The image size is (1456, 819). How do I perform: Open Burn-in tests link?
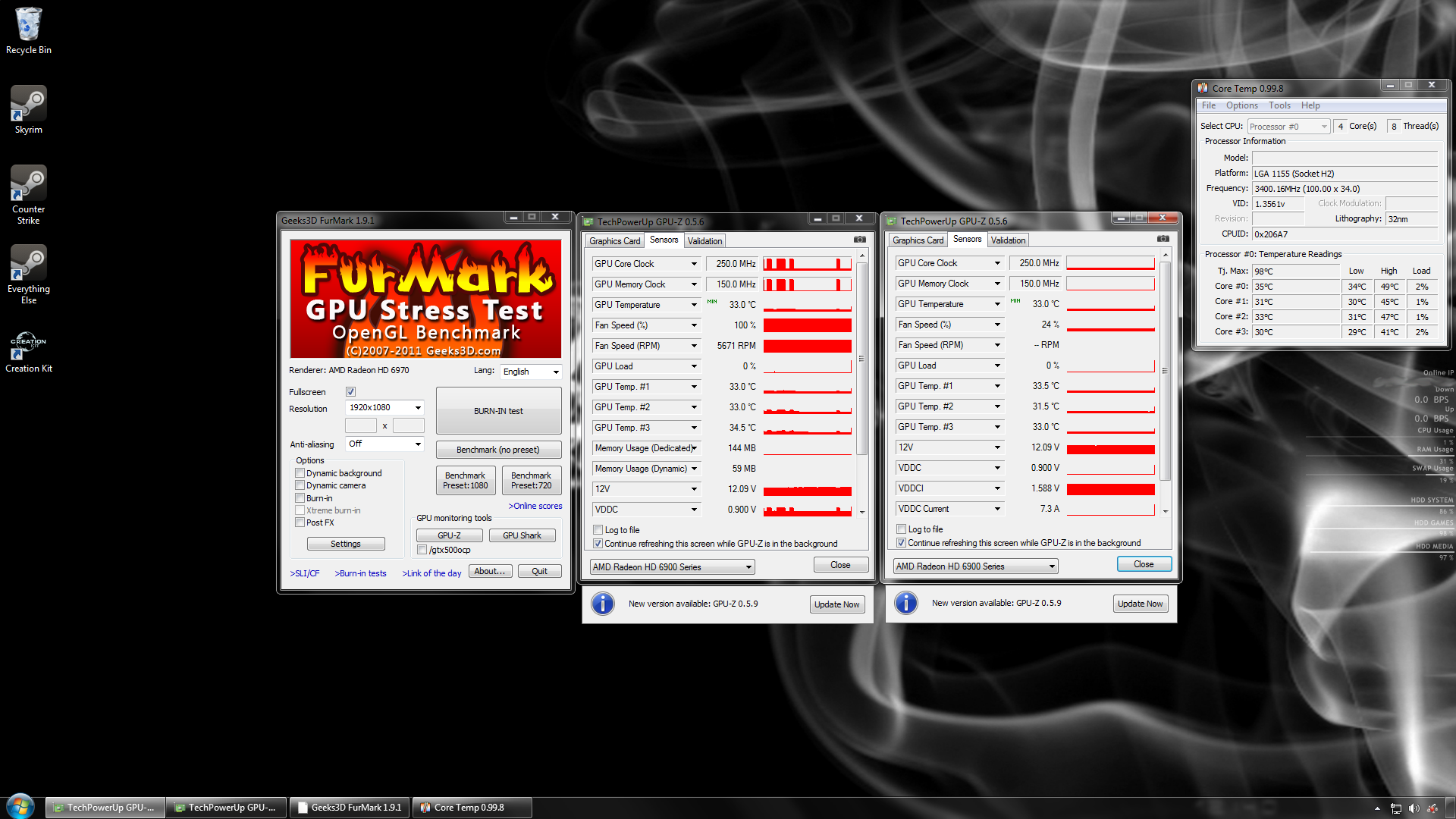click(360, 573)
